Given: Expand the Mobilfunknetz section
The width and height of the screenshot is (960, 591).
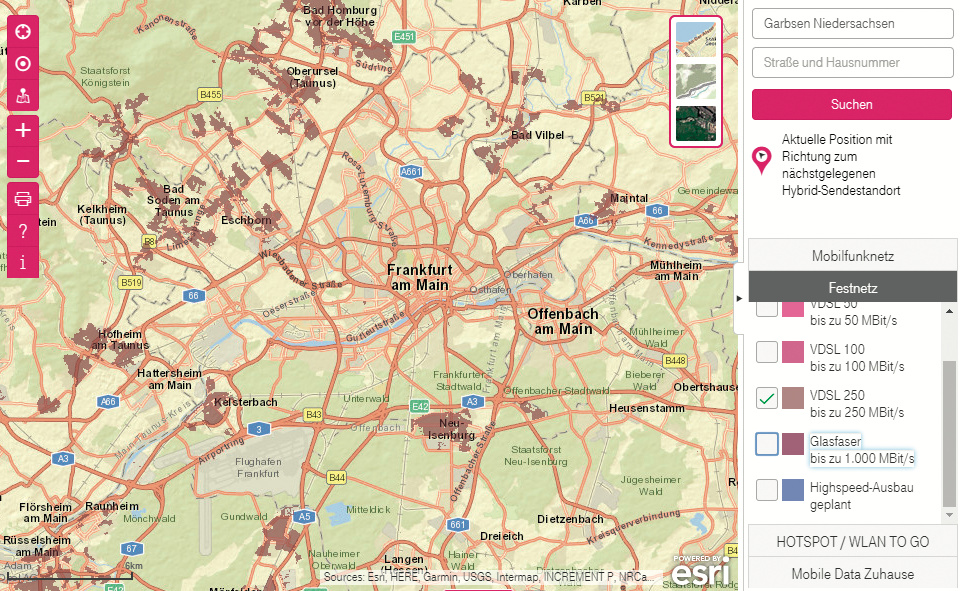Looking at the screenshot, I should [852, 256].
